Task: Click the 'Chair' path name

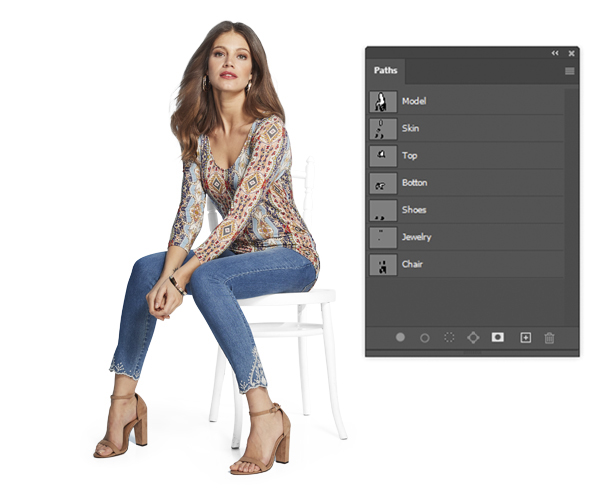Action: click(x=412, y=264)
